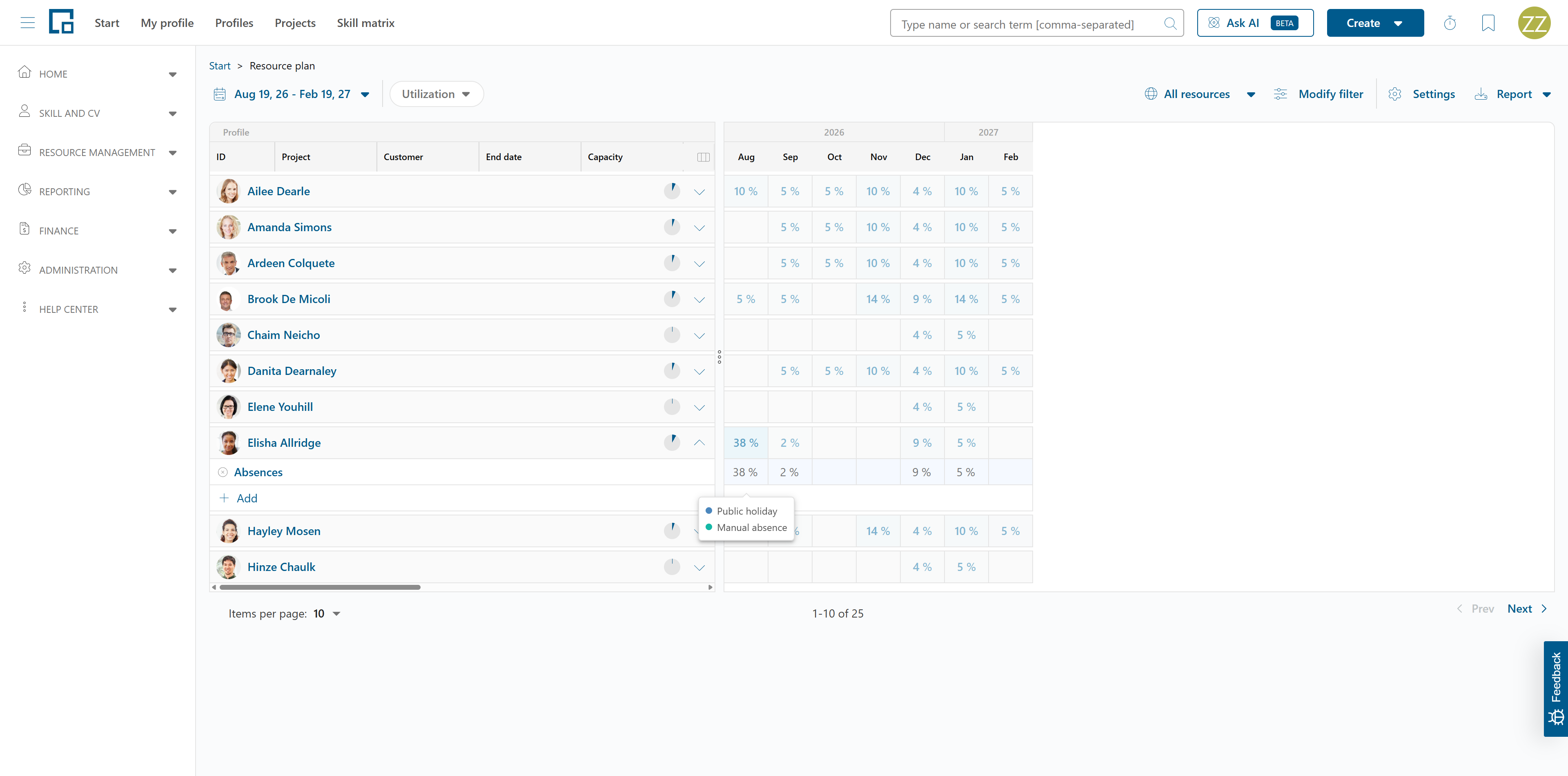Open the Help Center sidebar menu
This screenshot has height=776, width=1568.
(98, 309)
